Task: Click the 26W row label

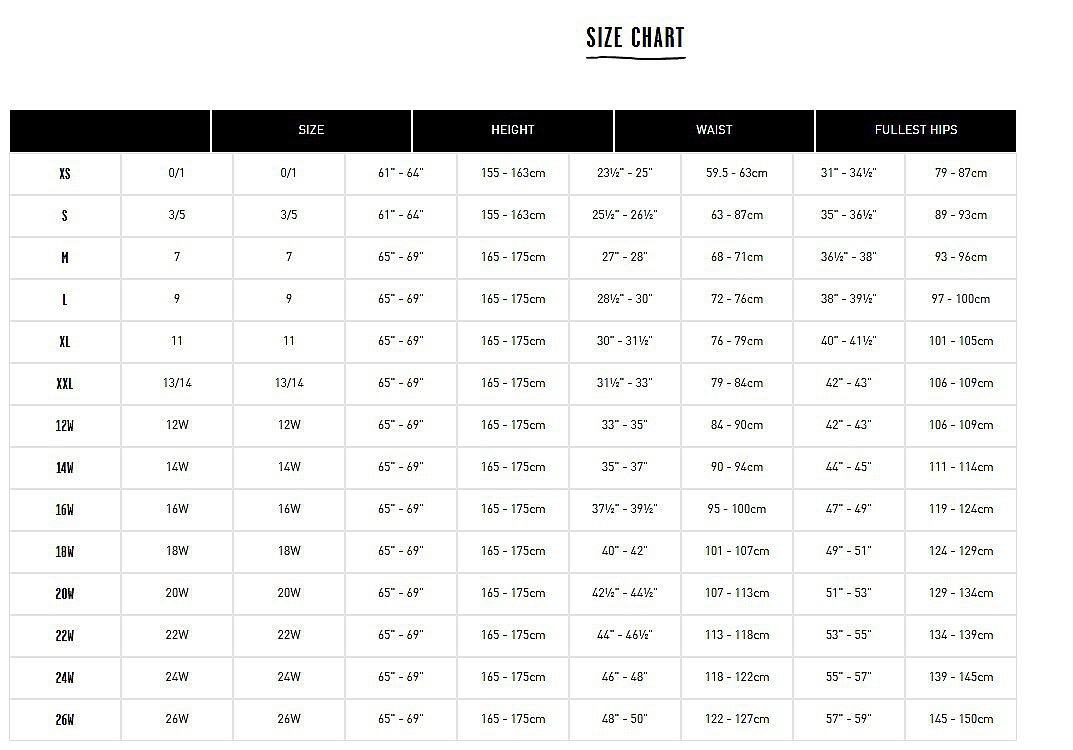Action: [x=65, y=720]
